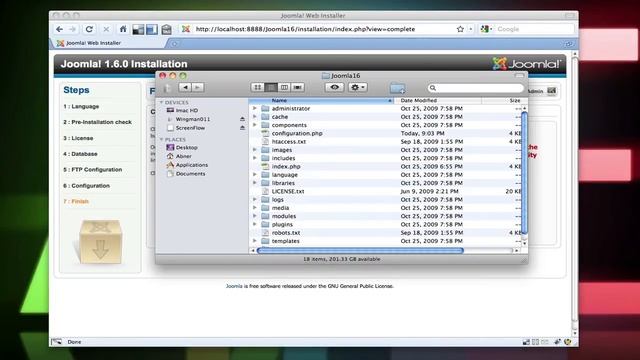
Task: Select the modules folder row
Action: click(x=385, y=216)
